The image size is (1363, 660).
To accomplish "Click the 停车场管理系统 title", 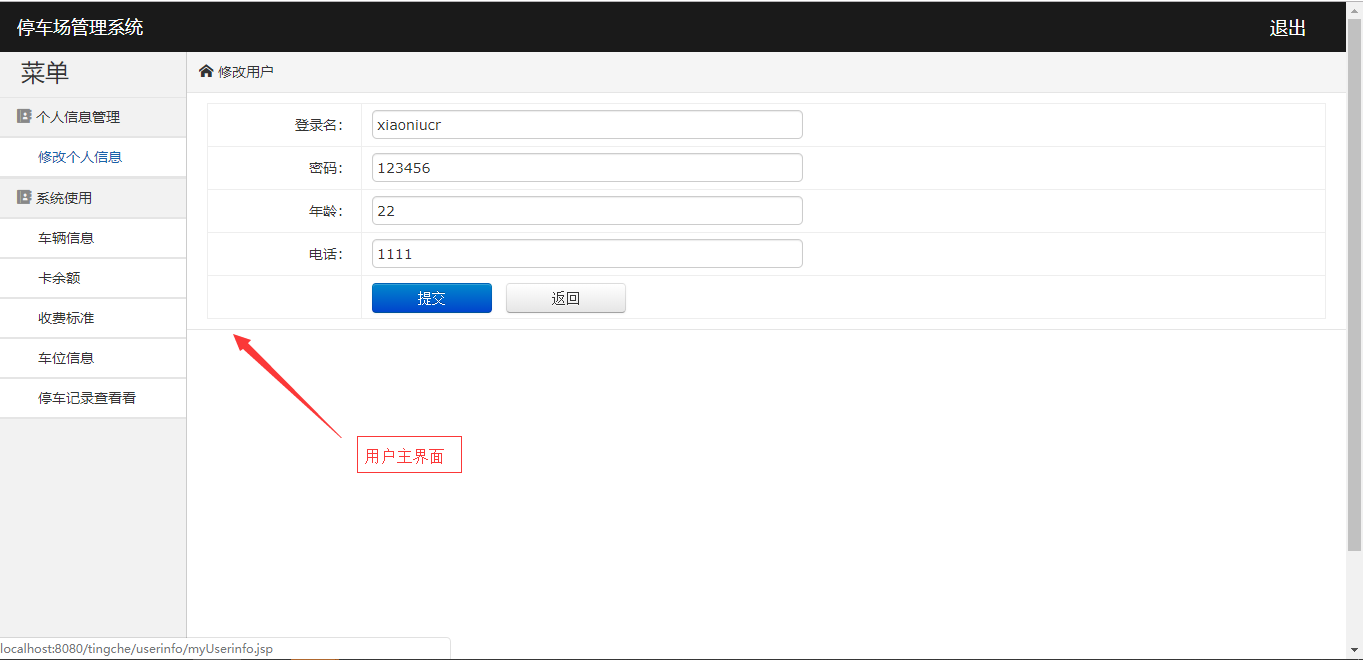I will click(80, 27).
